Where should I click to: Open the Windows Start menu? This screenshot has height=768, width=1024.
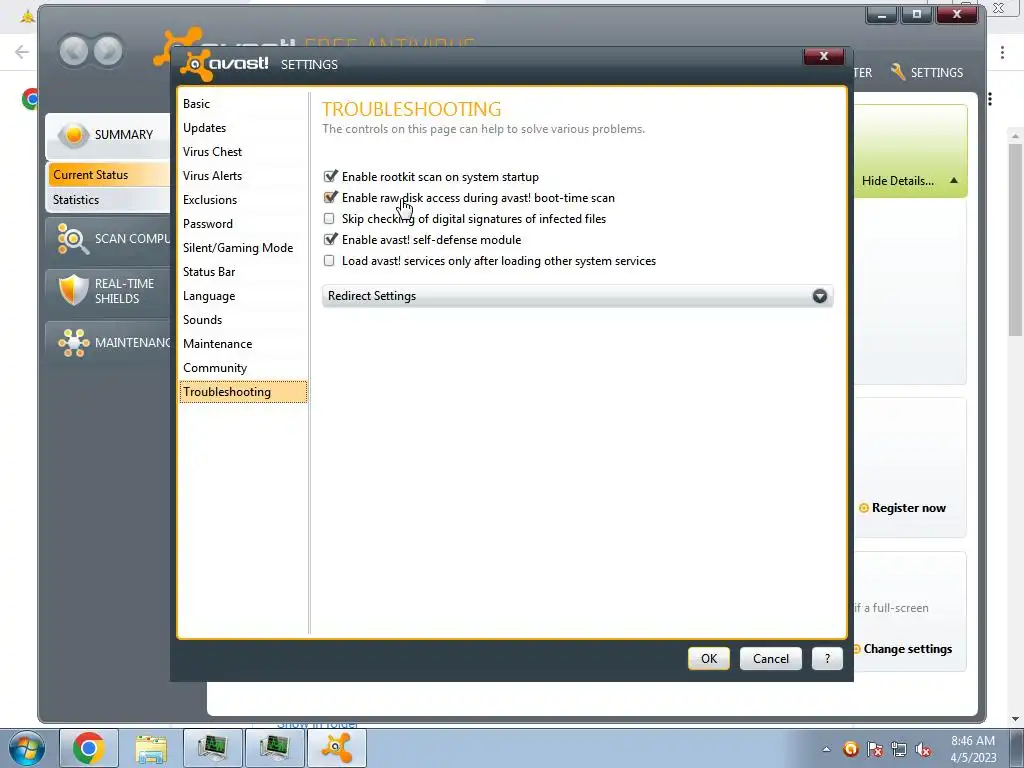click(x=25, y=748)
